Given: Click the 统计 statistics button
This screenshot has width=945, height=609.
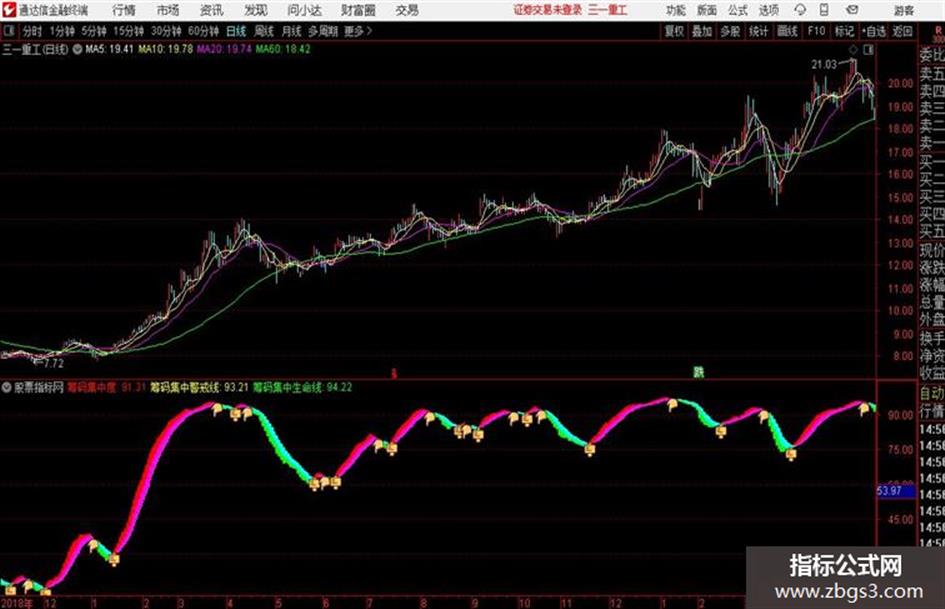Looking at the screenshot, I should (759, 31).
